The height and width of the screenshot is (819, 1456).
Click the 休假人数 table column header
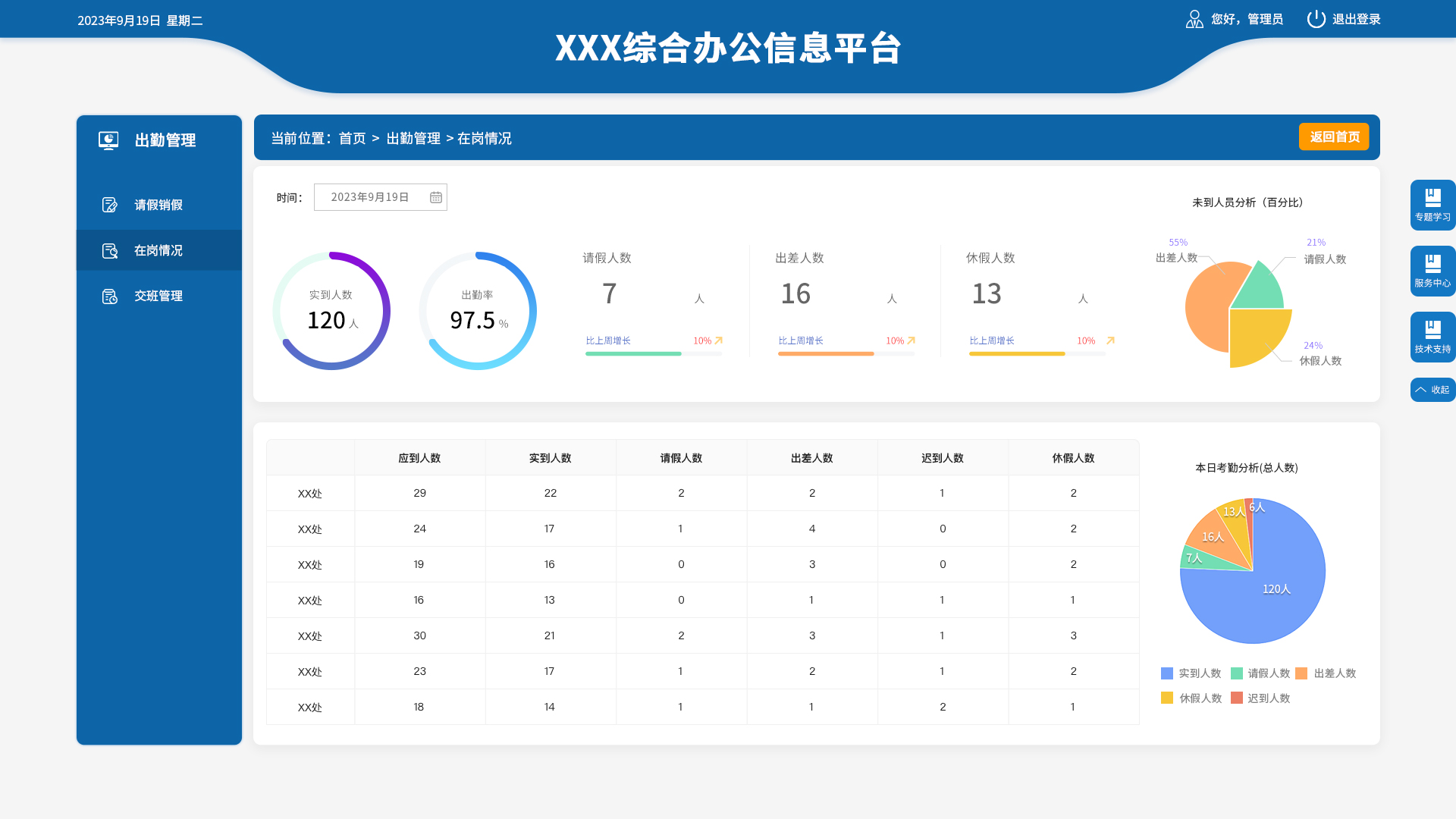(1073, 458)
